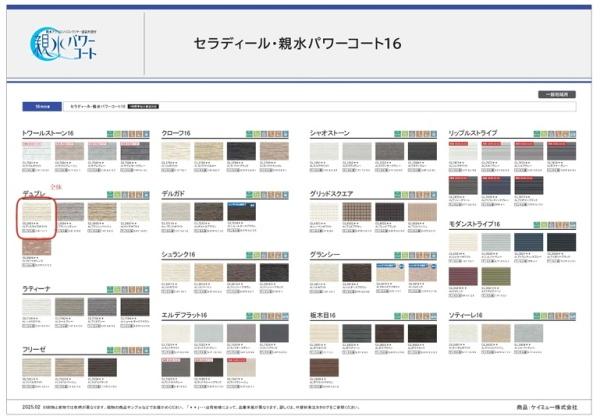
Task: Select the burgundy モダンストライプ16 swatch
Action: click(463, 277)
